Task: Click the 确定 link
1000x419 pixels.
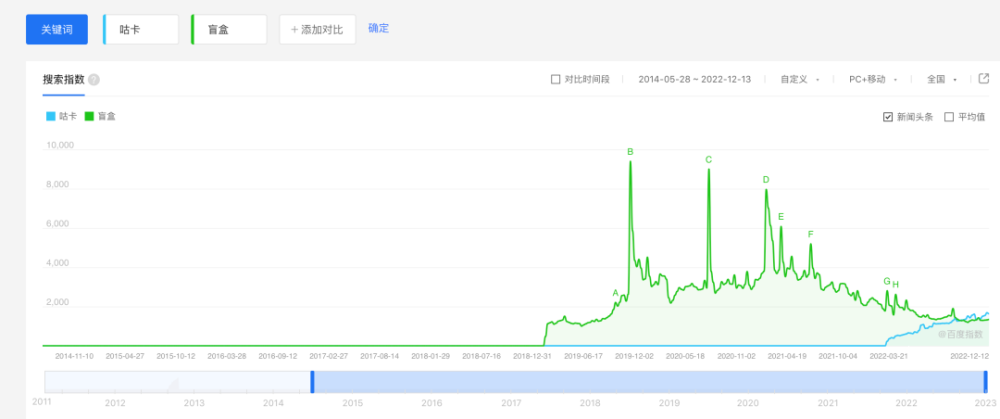Action: coord(379,28)
